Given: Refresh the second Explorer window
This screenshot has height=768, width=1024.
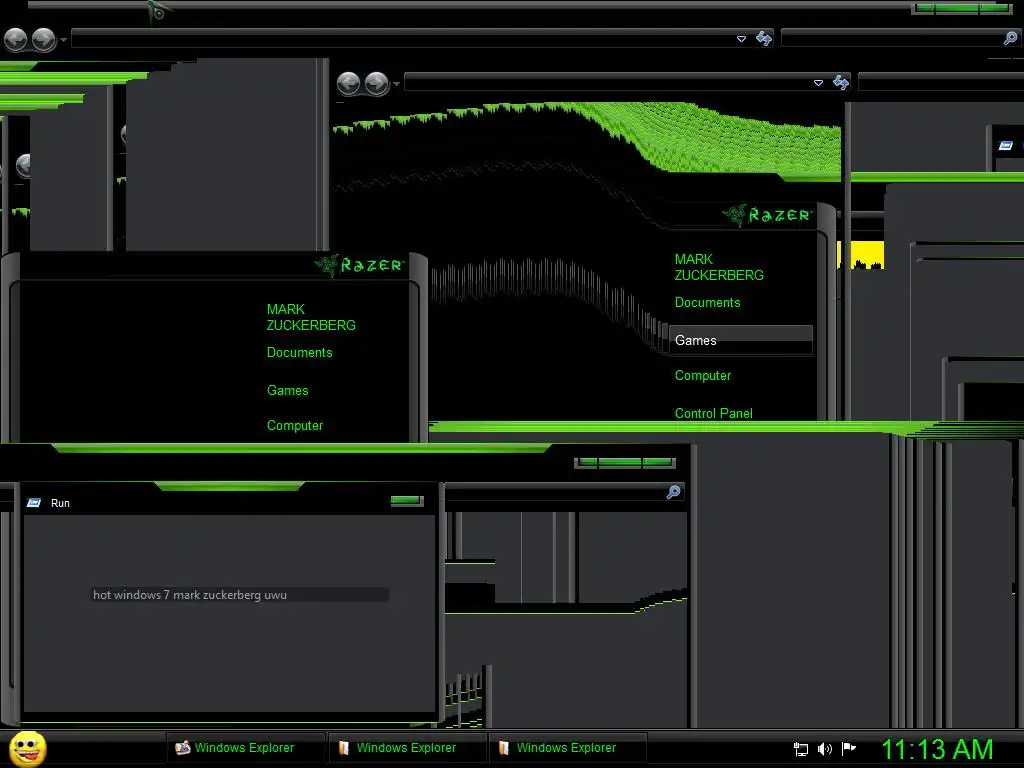Looking at the screenshot, I should click(x=841, y=82).
